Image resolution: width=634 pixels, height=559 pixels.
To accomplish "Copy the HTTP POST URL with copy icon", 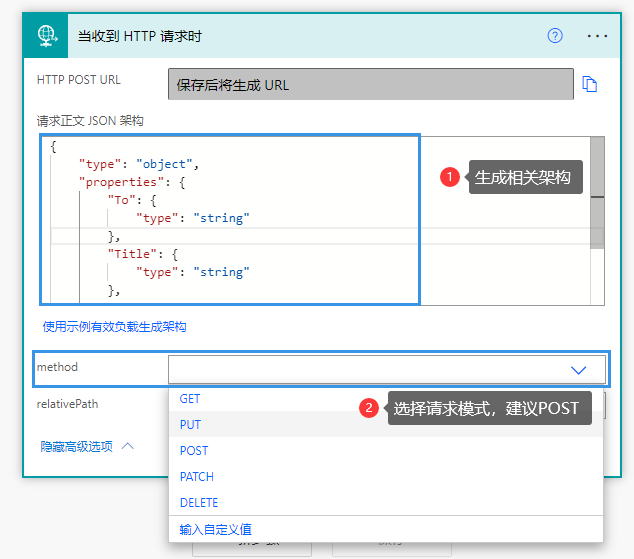I will [x=589, y=84].
